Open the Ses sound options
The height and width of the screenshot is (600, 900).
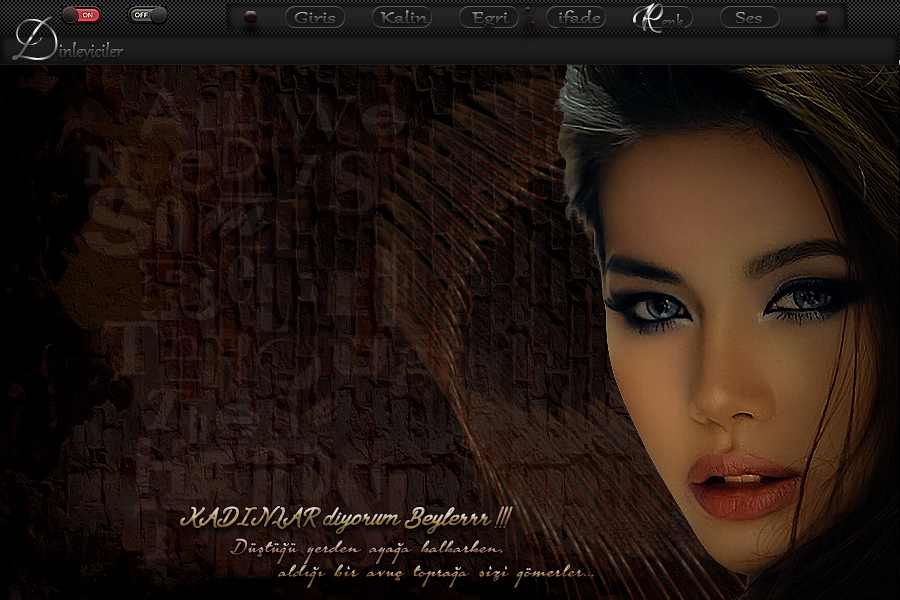pos(749,17)
